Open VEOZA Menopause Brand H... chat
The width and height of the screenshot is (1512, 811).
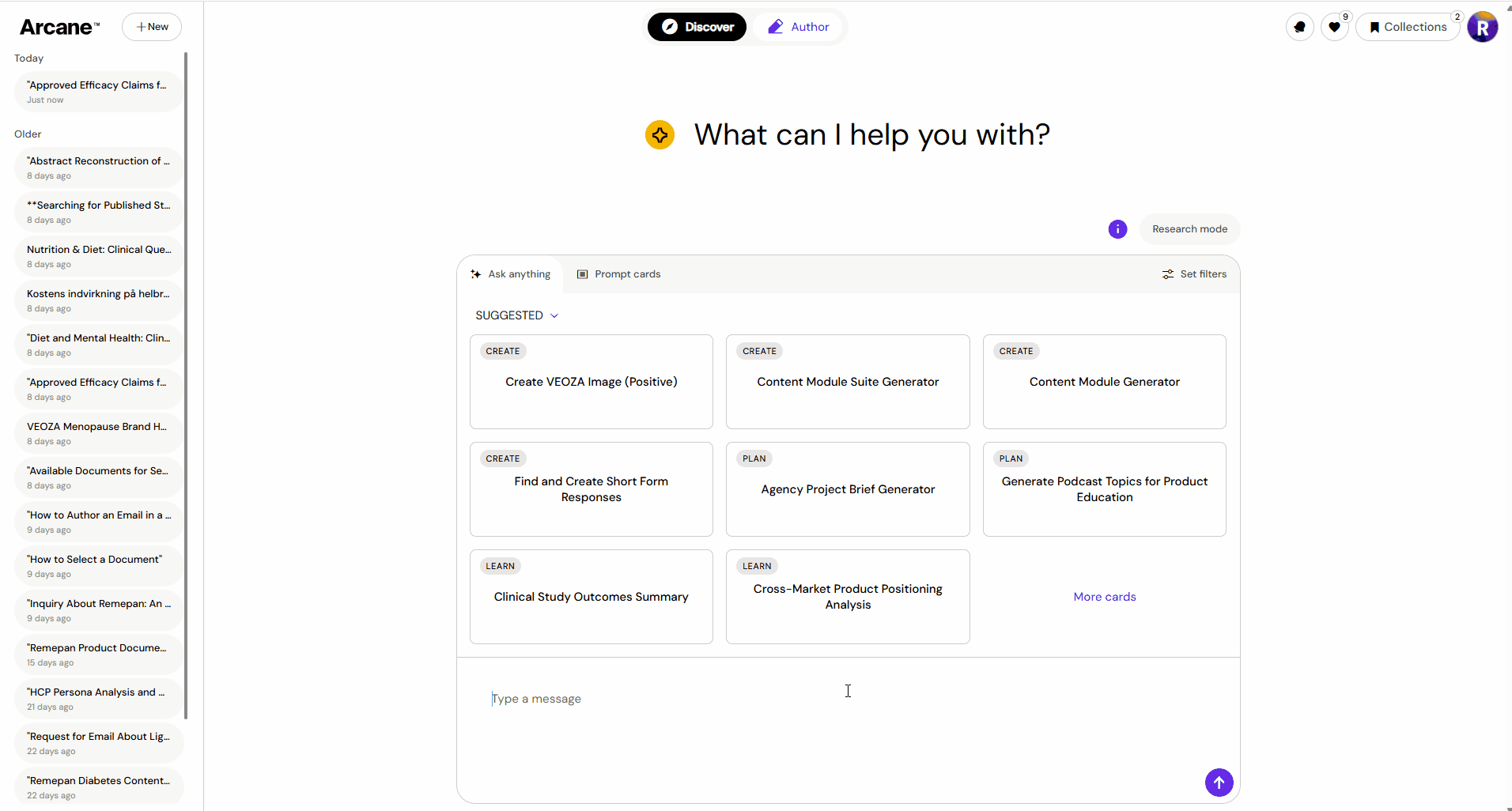[99, 433]
